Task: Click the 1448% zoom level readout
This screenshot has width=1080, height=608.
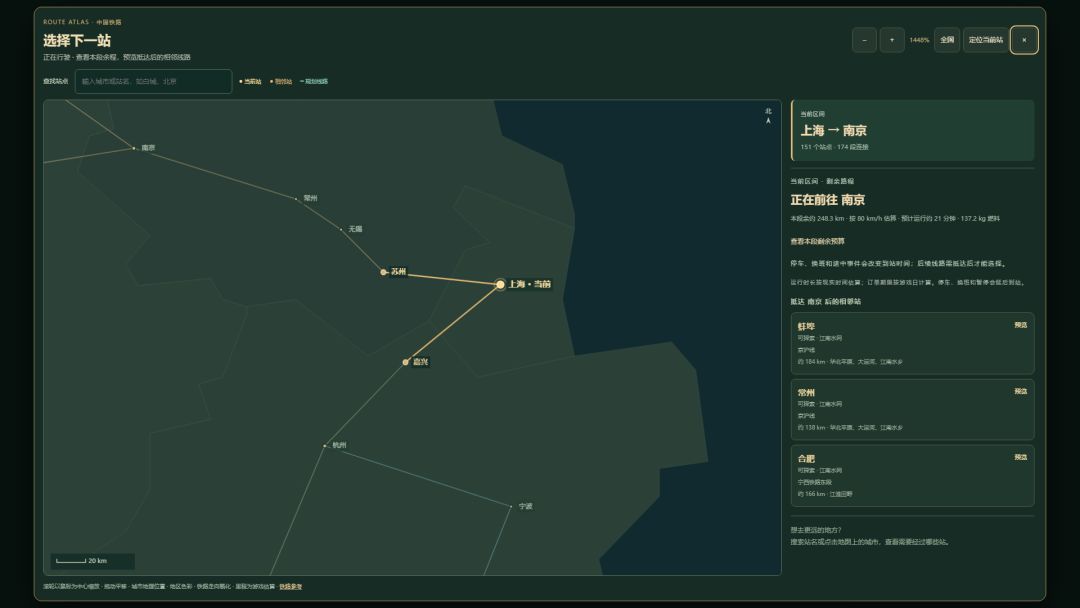Action: pyautogui.click(x=919, y=40)
